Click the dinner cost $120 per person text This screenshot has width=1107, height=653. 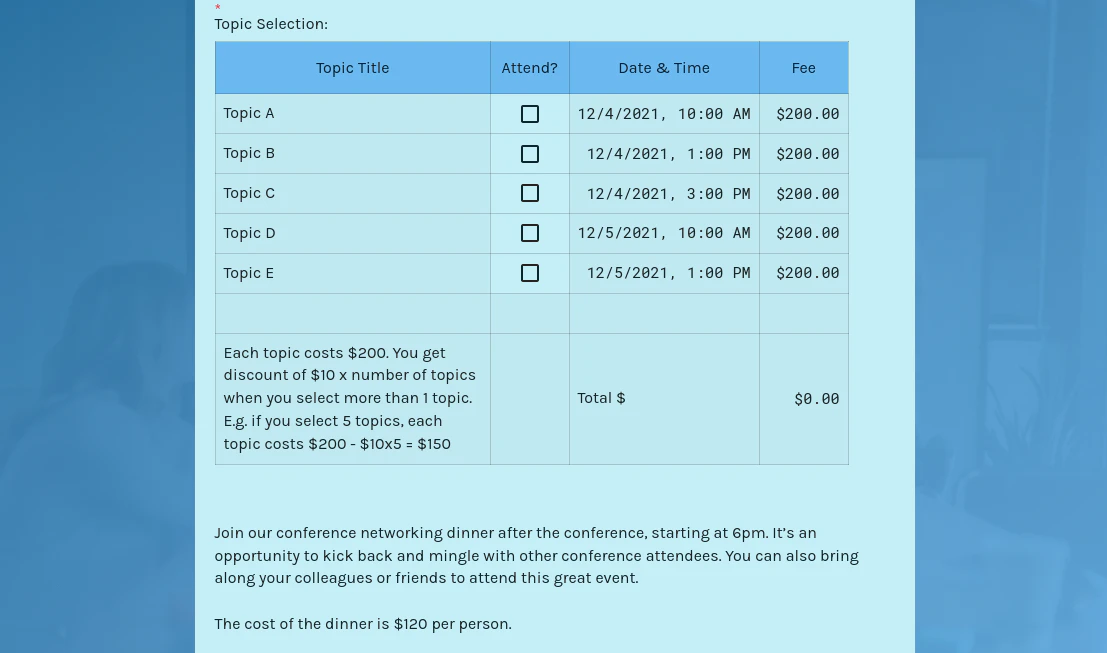(x=362, y=624)
